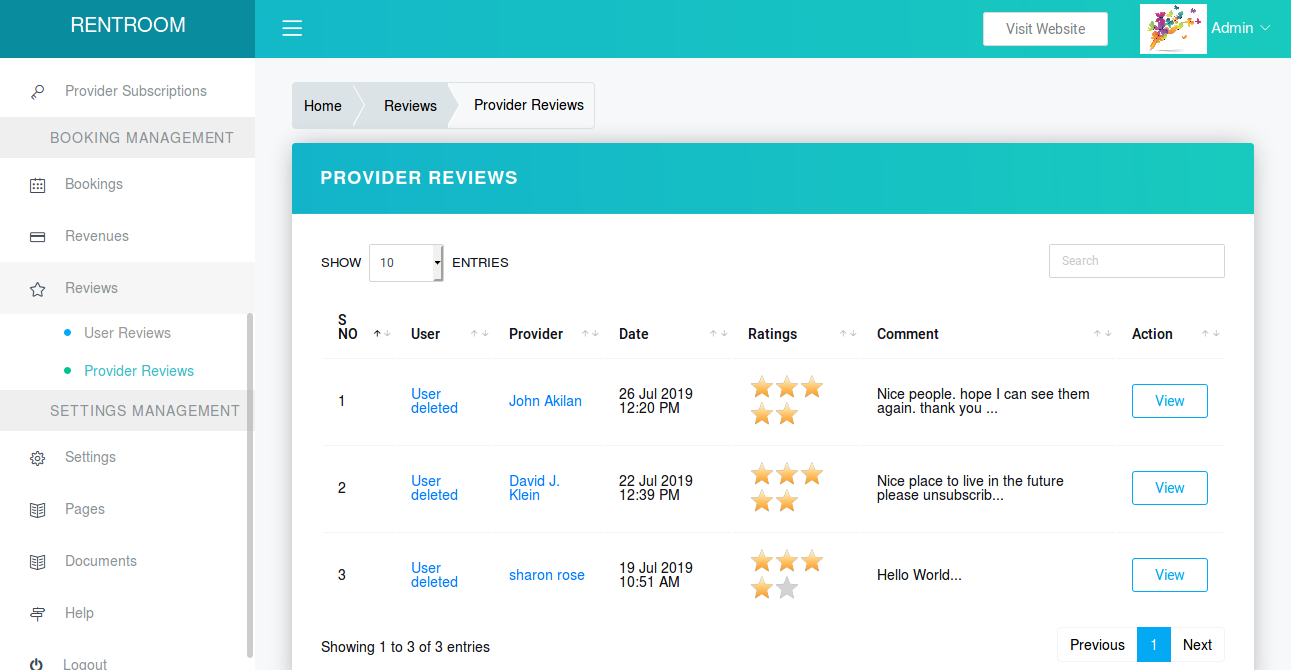
Task: Click the comment 'Hello World...'
Action: (x=919, y=575)
